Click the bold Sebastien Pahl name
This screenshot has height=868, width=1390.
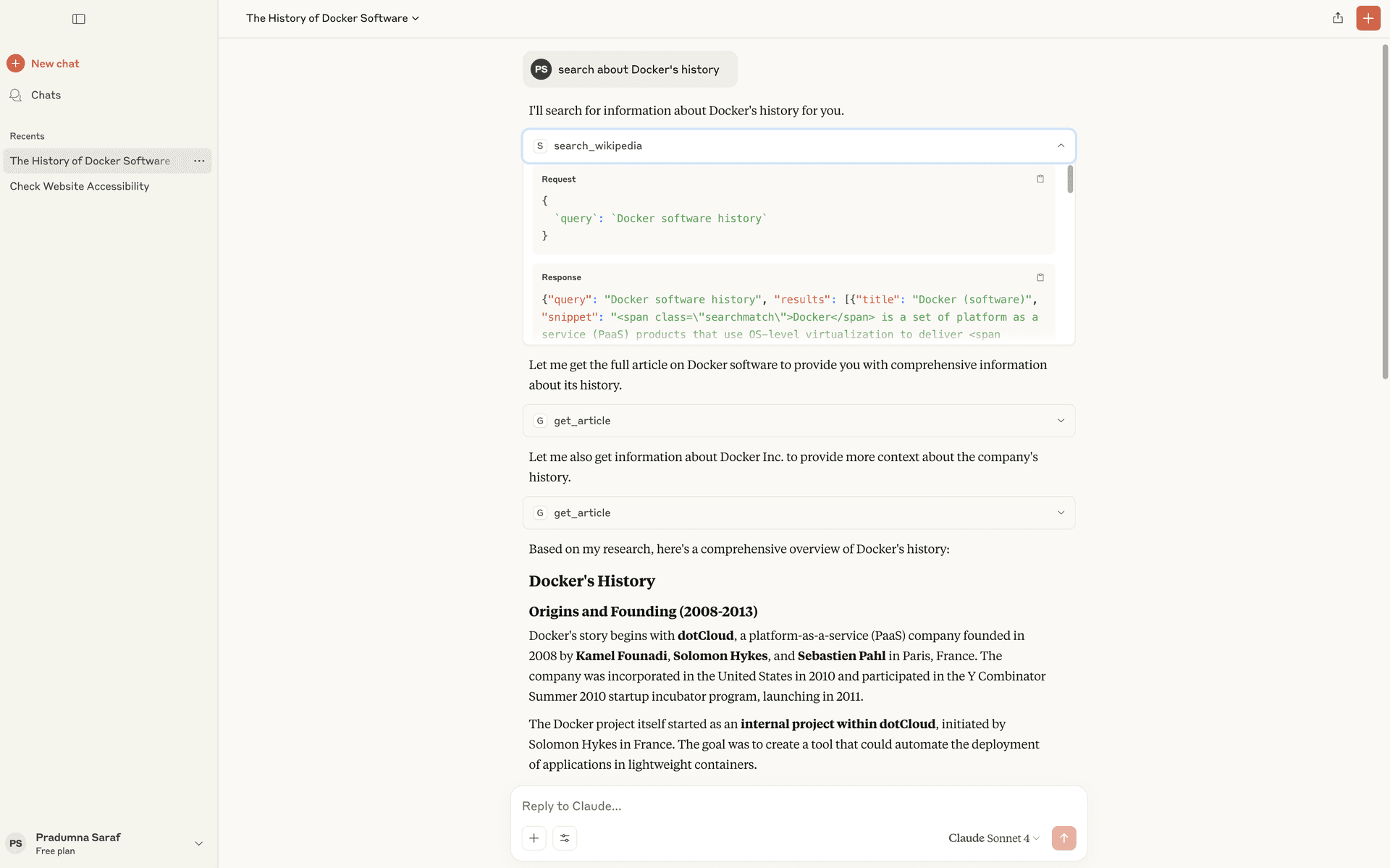pyautogui.click(x=841, y=655)
